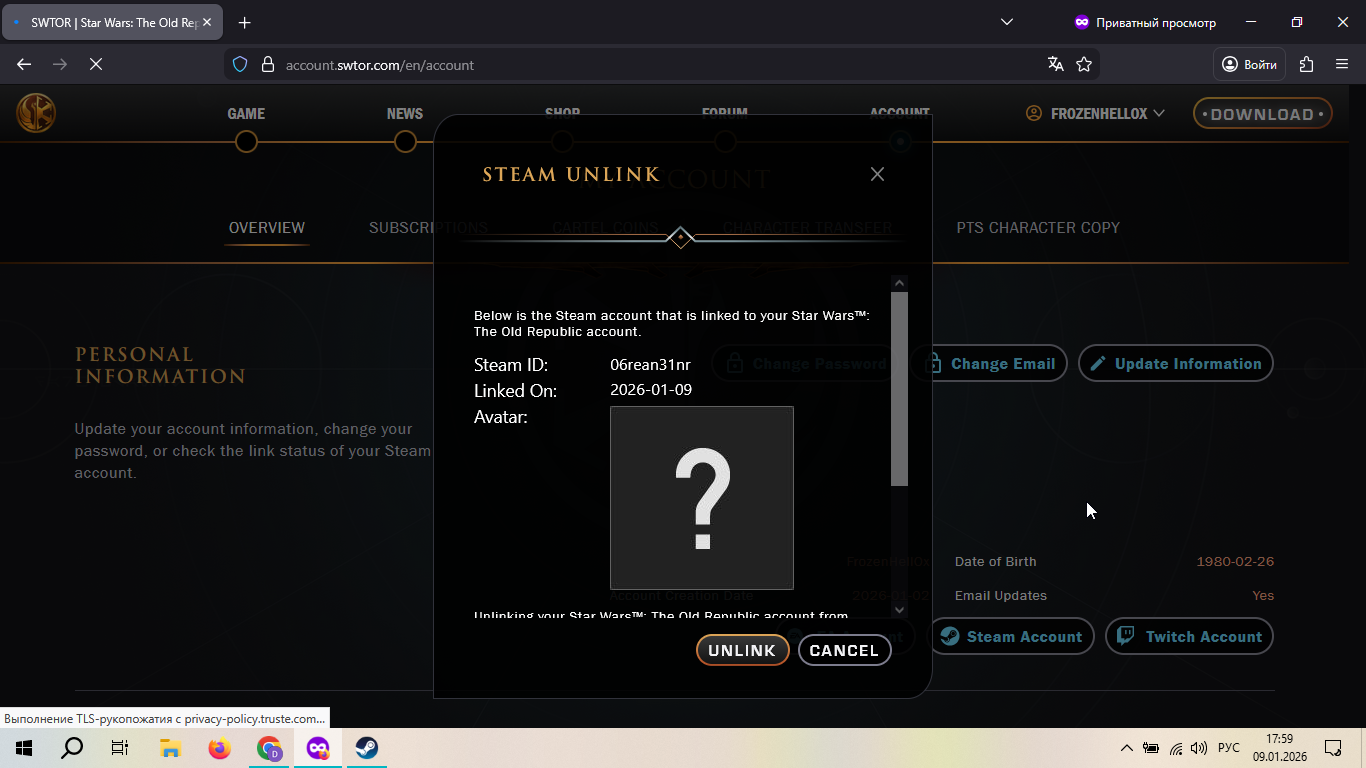Click the address bar URL field
Image resolution: width=1366 pixels, height=768 pixels.
(x=660, y=64)
